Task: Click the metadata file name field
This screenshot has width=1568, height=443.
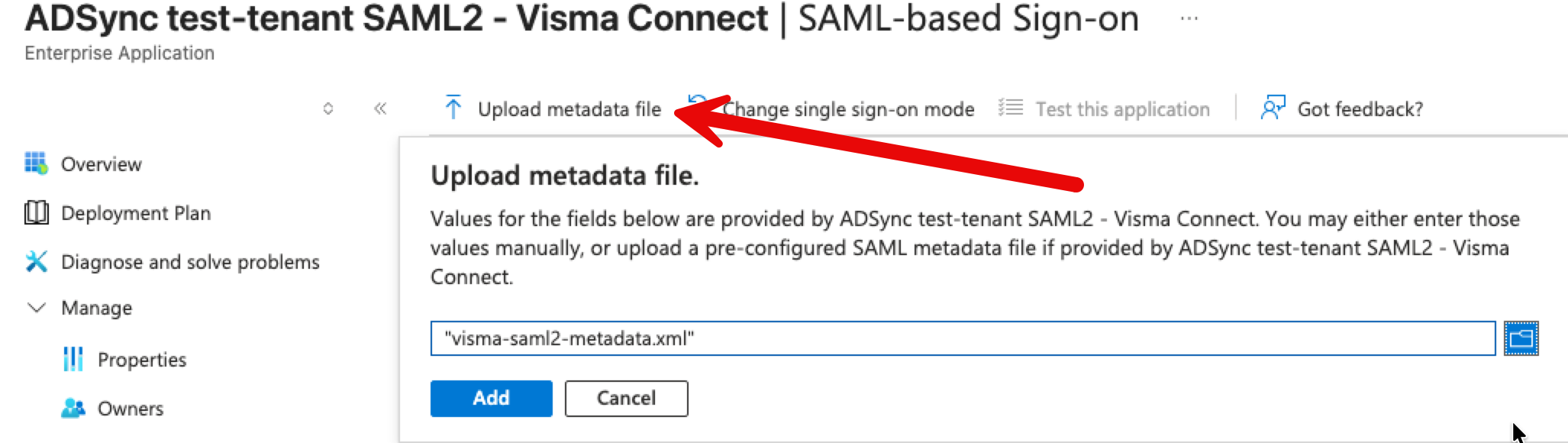Action: 963,338
